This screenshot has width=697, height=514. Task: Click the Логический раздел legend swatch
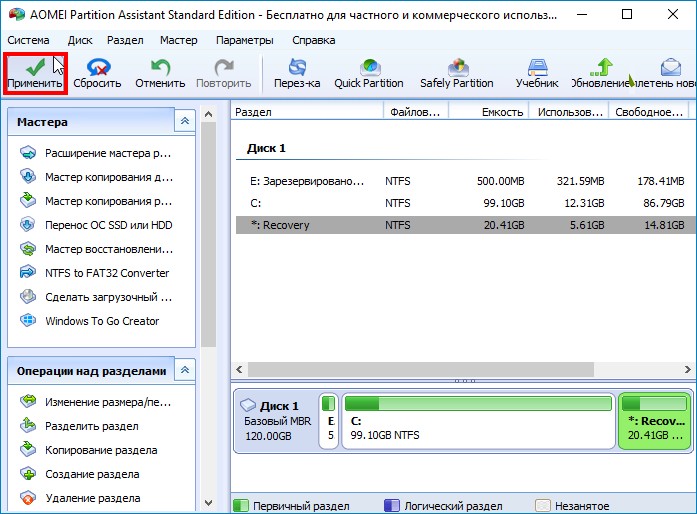(392, 506)
